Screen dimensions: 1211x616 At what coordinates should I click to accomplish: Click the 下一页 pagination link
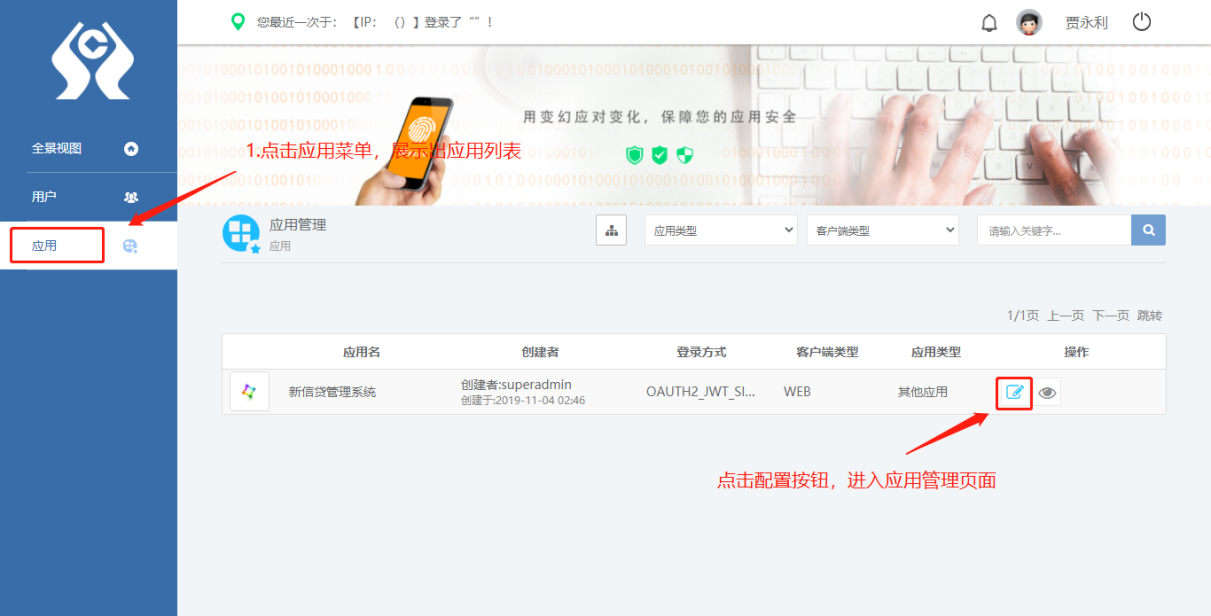1110,314
